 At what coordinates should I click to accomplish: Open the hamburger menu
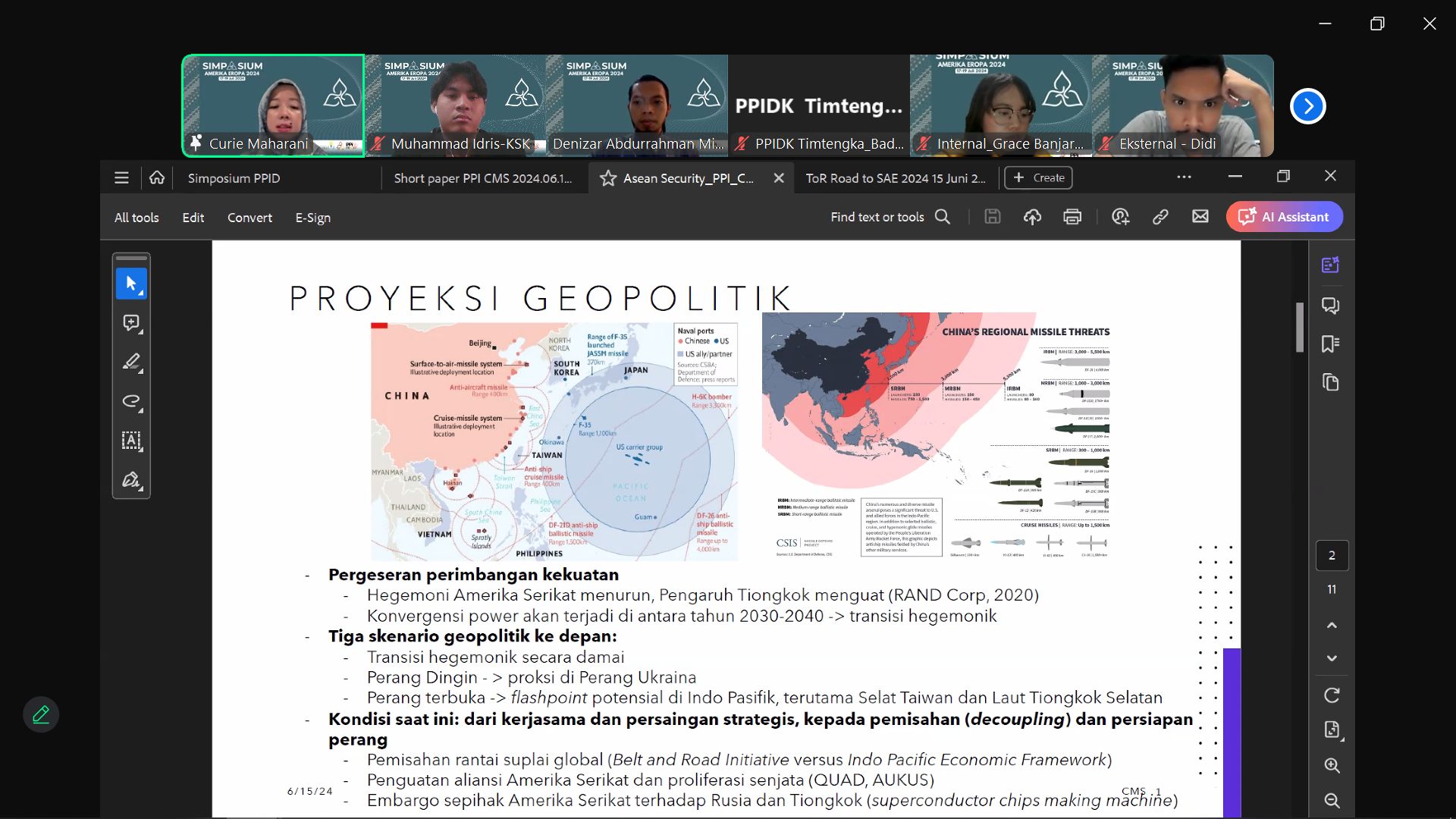click(121, 177)
